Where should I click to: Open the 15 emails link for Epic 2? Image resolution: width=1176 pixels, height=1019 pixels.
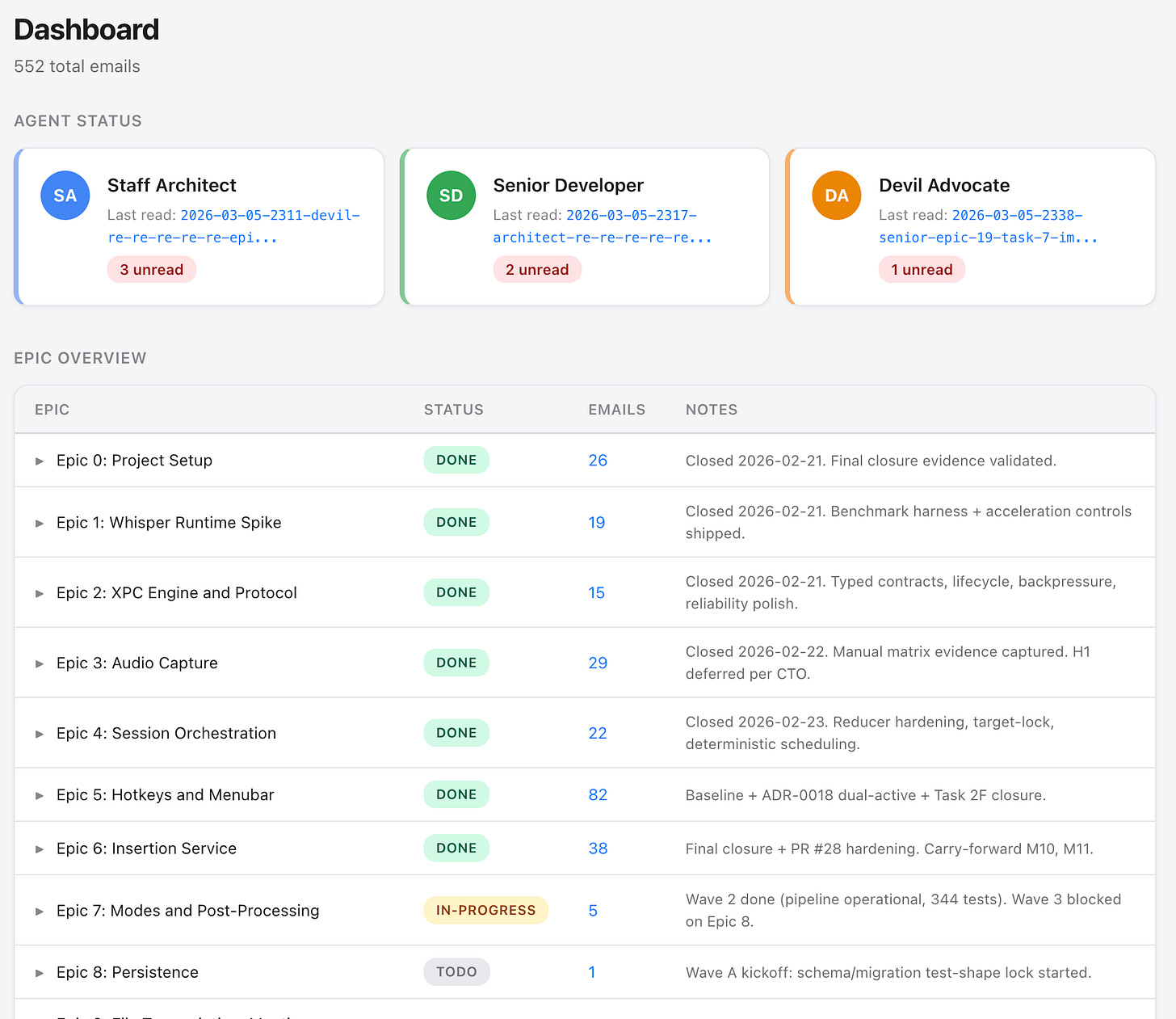pyautogui.click(x=597, y=593)
